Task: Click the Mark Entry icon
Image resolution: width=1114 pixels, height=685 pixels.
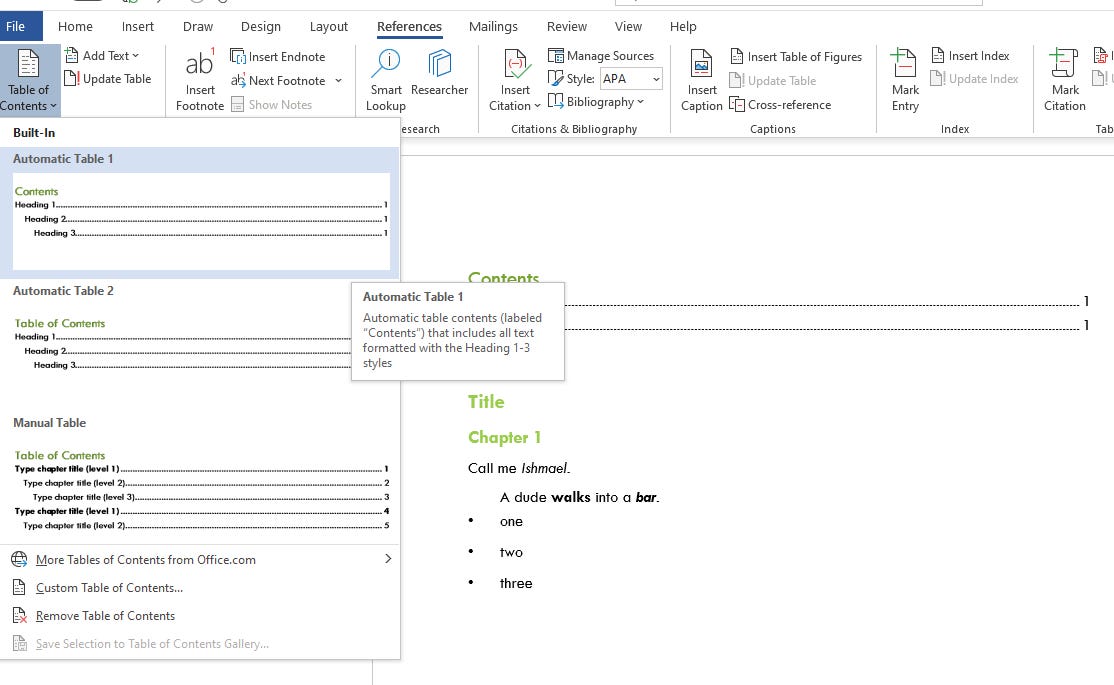Action: pyautogui.click(x=905, y=63)
